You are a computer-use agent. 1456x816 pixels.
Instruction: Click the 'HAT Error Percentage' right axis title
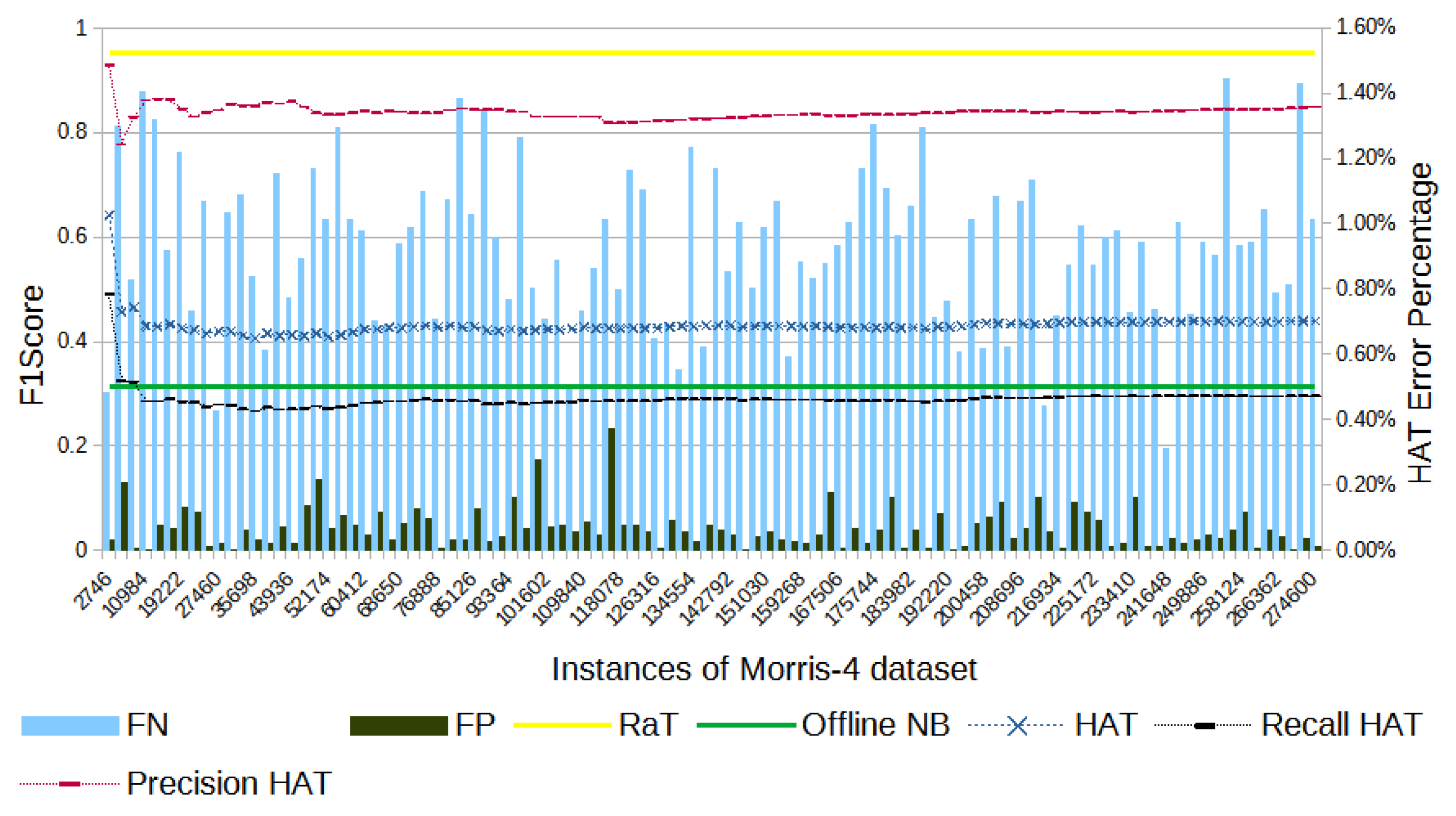tap(1421, 323)
